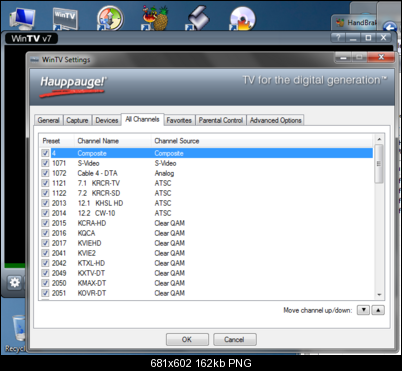Switch to the Capture tab
Image resolution: width=402 pixels, height=371 pixels.
point(77,120)
